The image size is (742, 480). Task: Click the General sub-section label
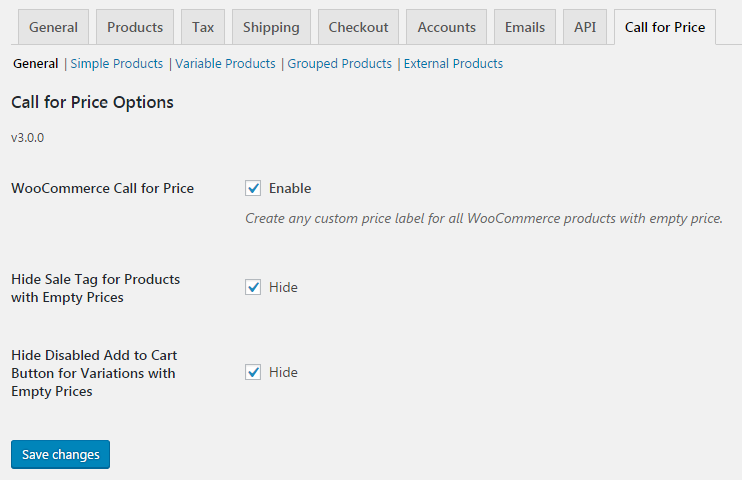tap(35, 63)
